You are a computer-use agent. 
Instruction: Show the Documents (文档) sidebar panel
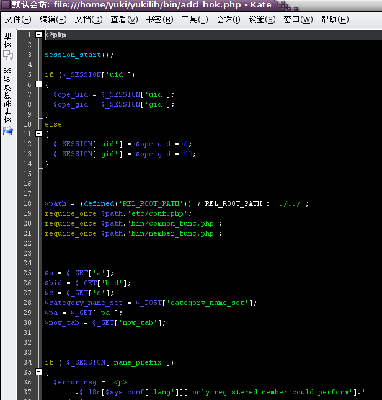[8, 46]
